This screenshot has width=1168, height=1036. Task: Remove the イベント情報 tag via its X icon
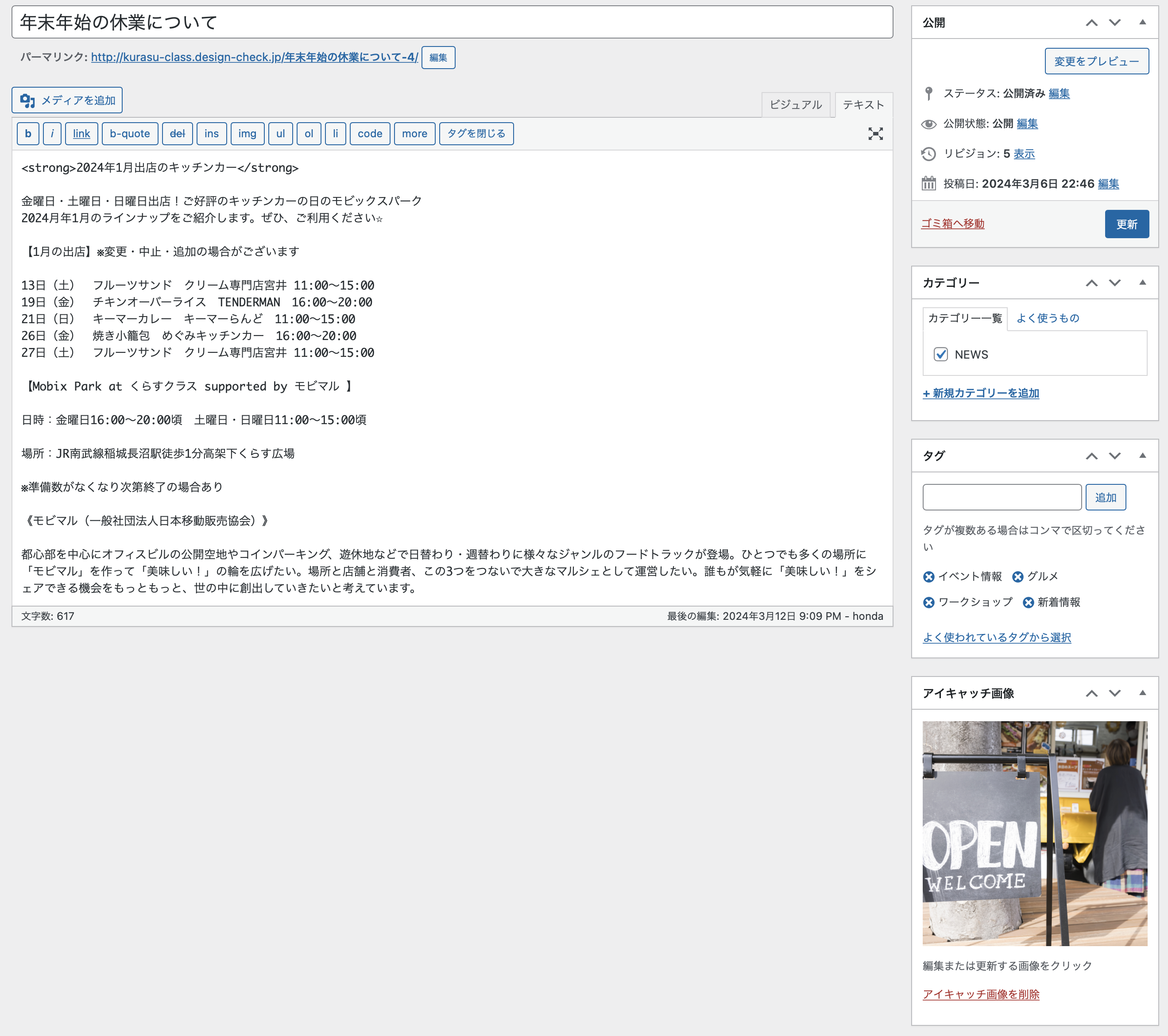point(928,576)
